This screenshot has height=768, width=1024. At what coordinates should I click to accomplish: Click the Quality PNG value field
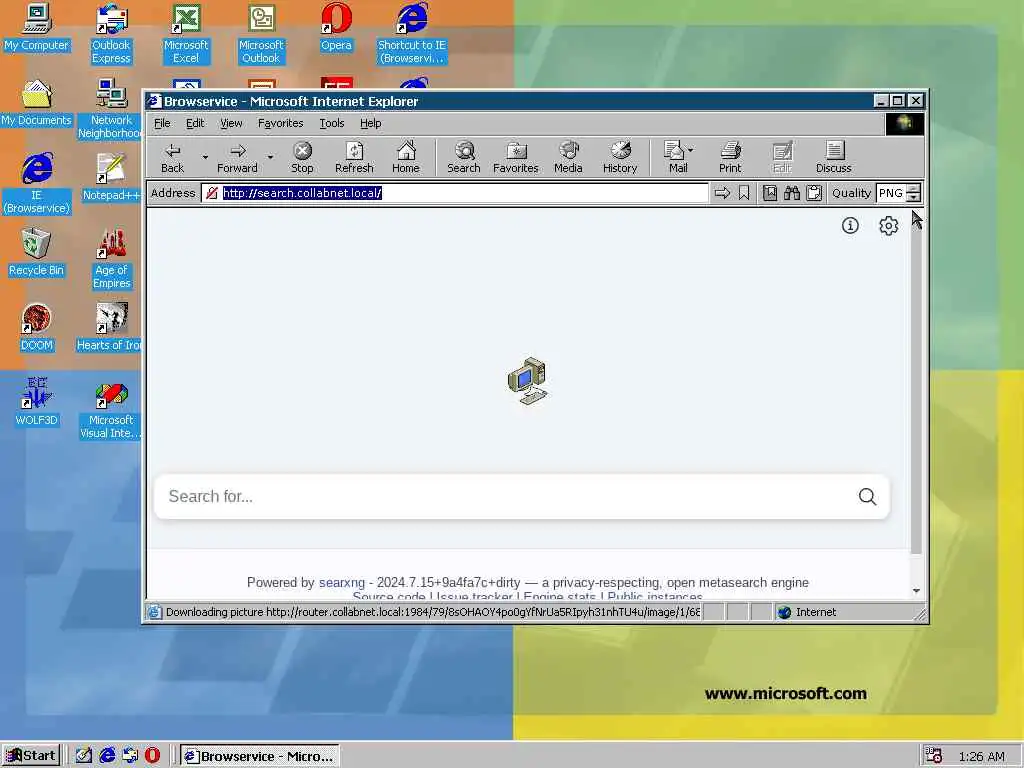891,193
